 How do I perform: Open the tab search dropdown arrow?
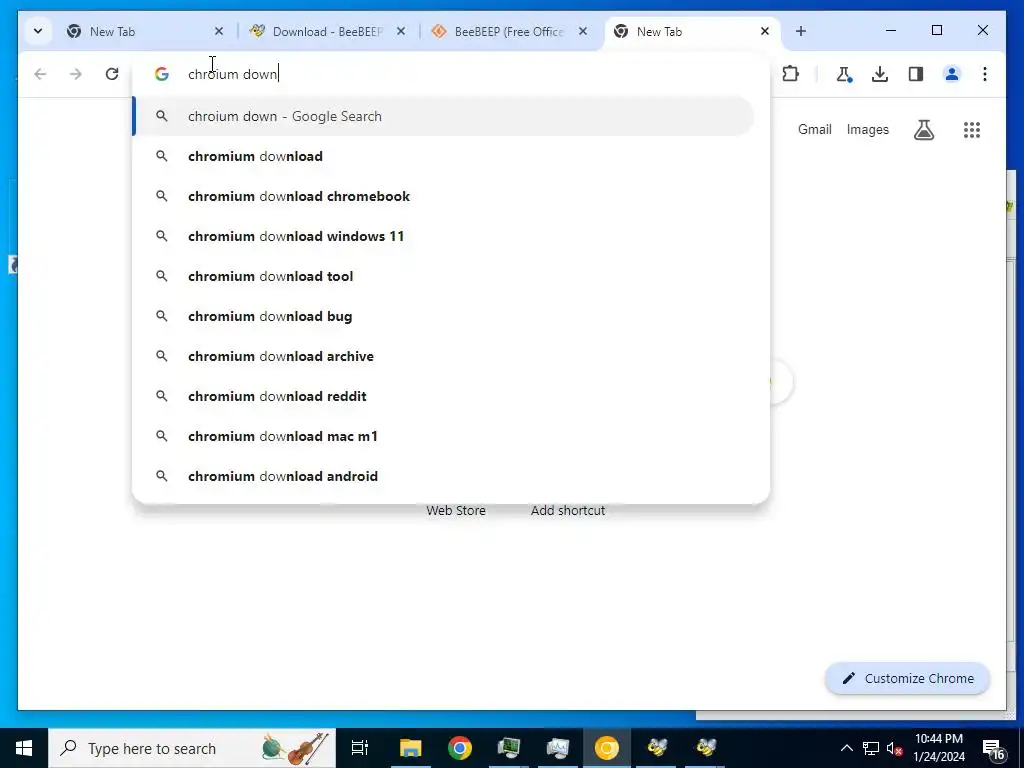pos(38,31)
